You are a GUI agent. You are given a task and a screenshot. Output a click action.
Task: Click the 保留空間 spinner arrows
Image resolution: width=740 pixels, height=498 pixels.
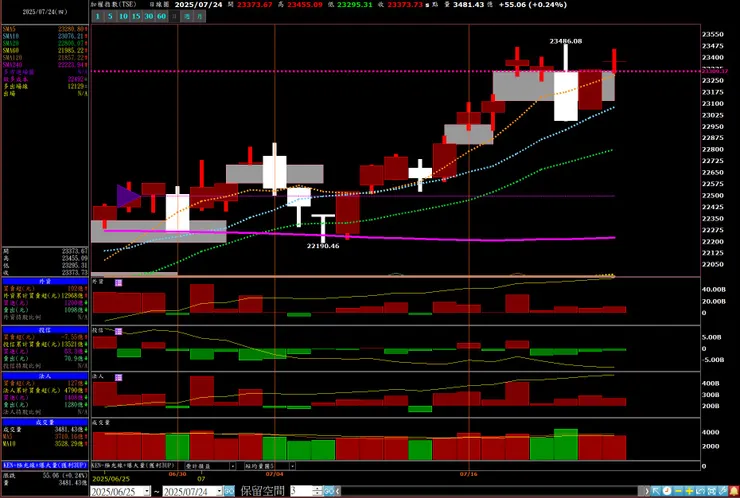tap(318, 491)
